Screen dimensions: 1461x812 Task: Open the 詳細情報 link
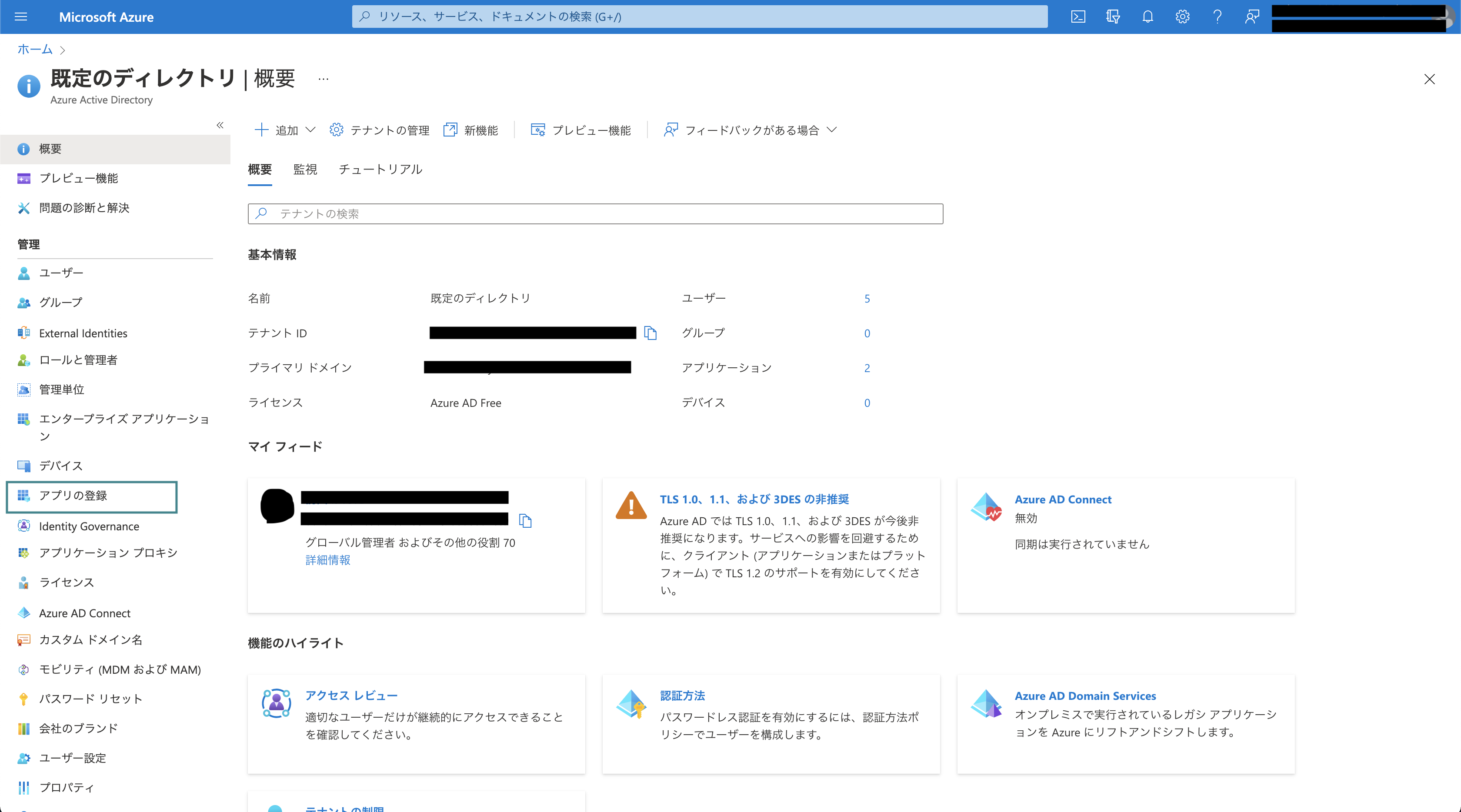(328, 560)
